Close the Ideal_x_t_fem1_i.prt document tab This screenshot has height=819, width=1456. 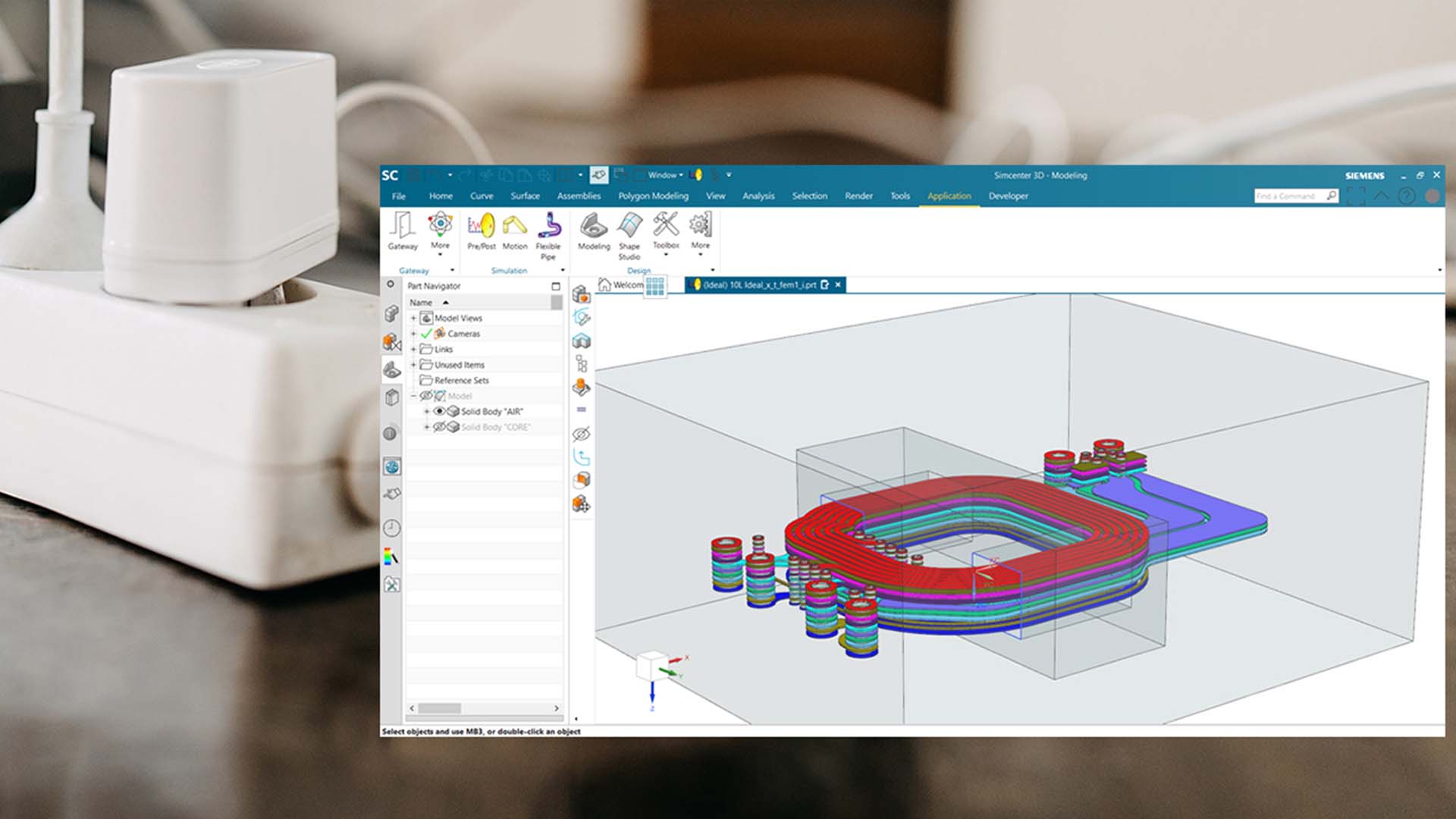(x=837, y=284)
